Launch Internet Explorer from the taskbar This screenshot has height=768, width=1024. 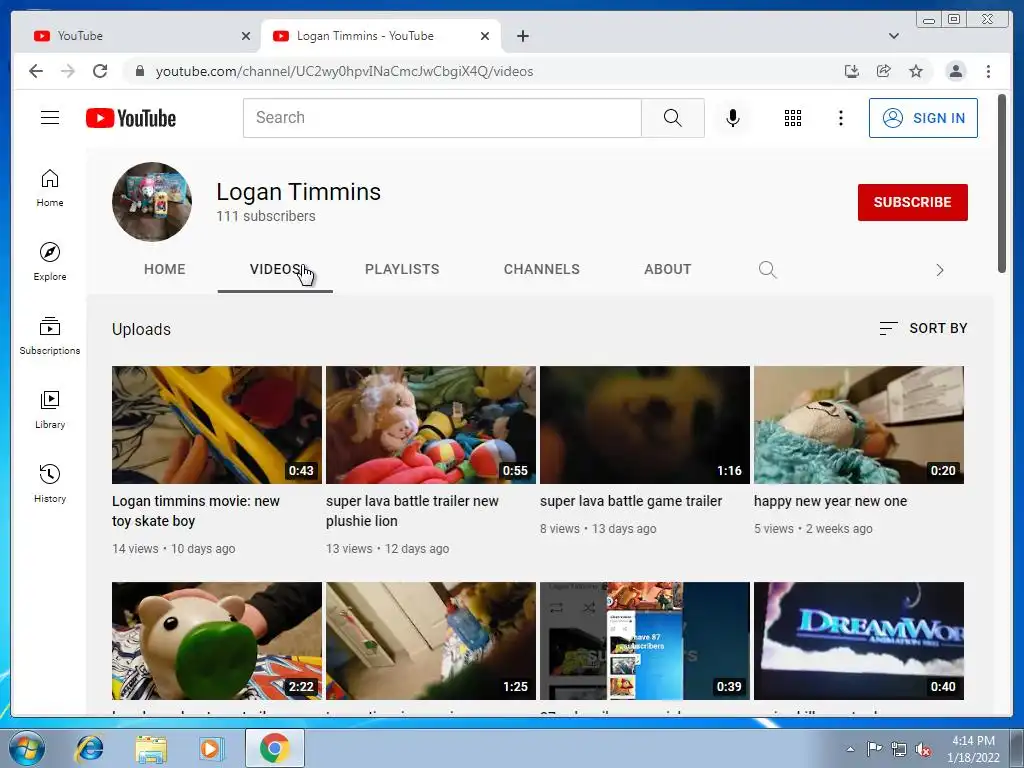click(89, 748)
